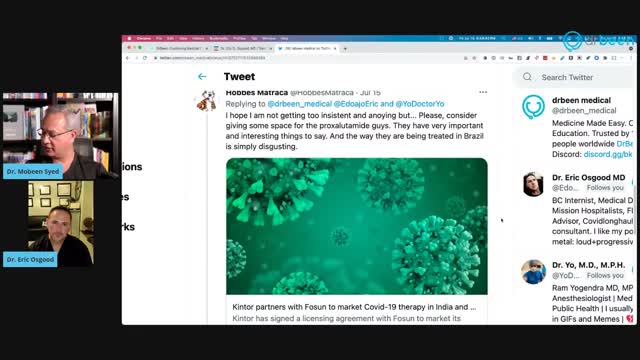Open the Edit menu
This screenshot has width=640, height=360.
pyautogui.click(x=171, y=38)
